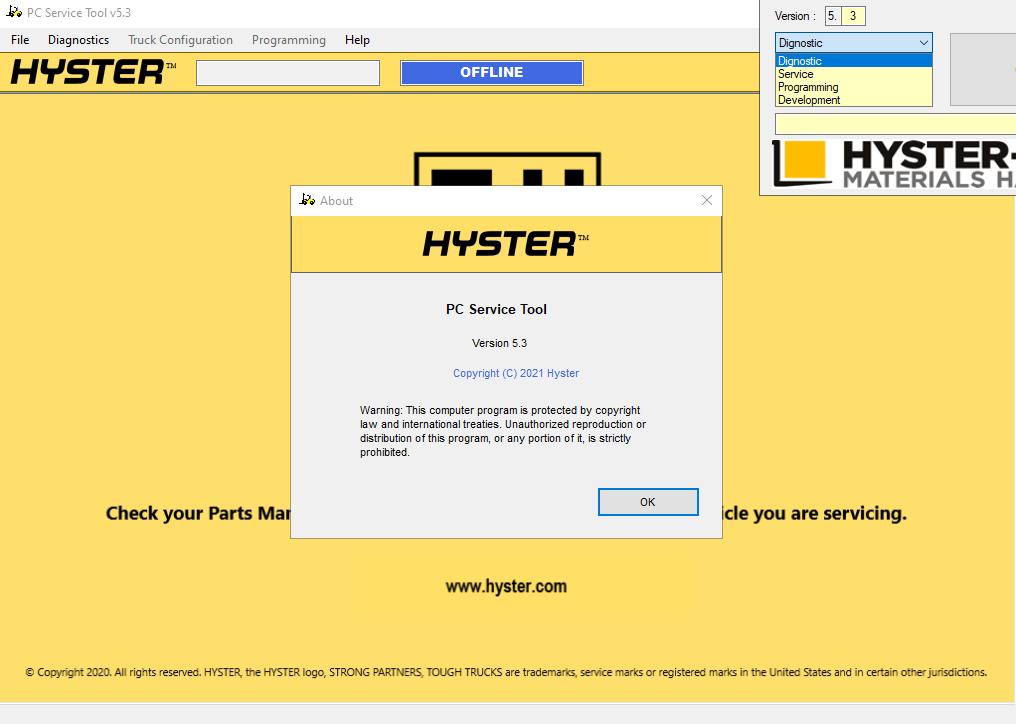Click the empty field beside the Hyster logo
Screen dimensions: 1016x724
click(287, 73)
